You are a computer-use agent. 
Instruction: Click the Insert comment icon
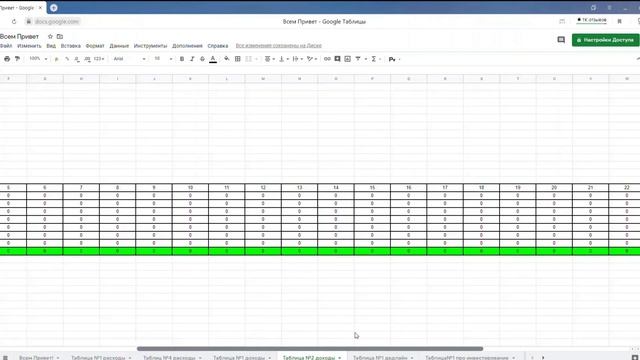(x=337, y=59)
